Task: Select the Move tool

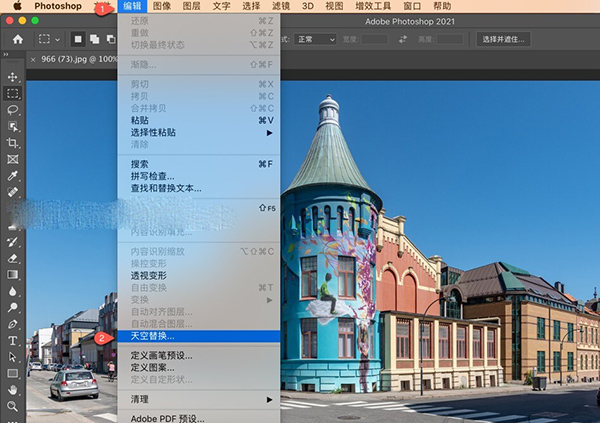Action: coord(13,77)
